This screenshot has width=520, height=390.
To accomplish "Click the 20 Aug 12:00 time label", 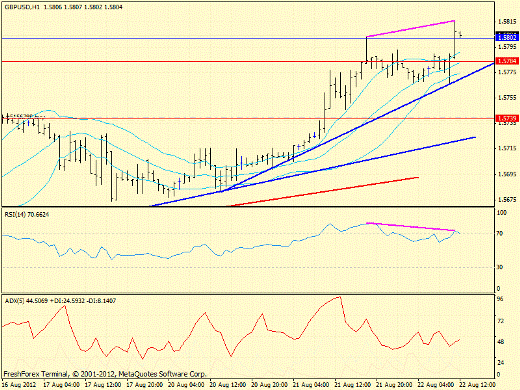I will click(228, 385).
